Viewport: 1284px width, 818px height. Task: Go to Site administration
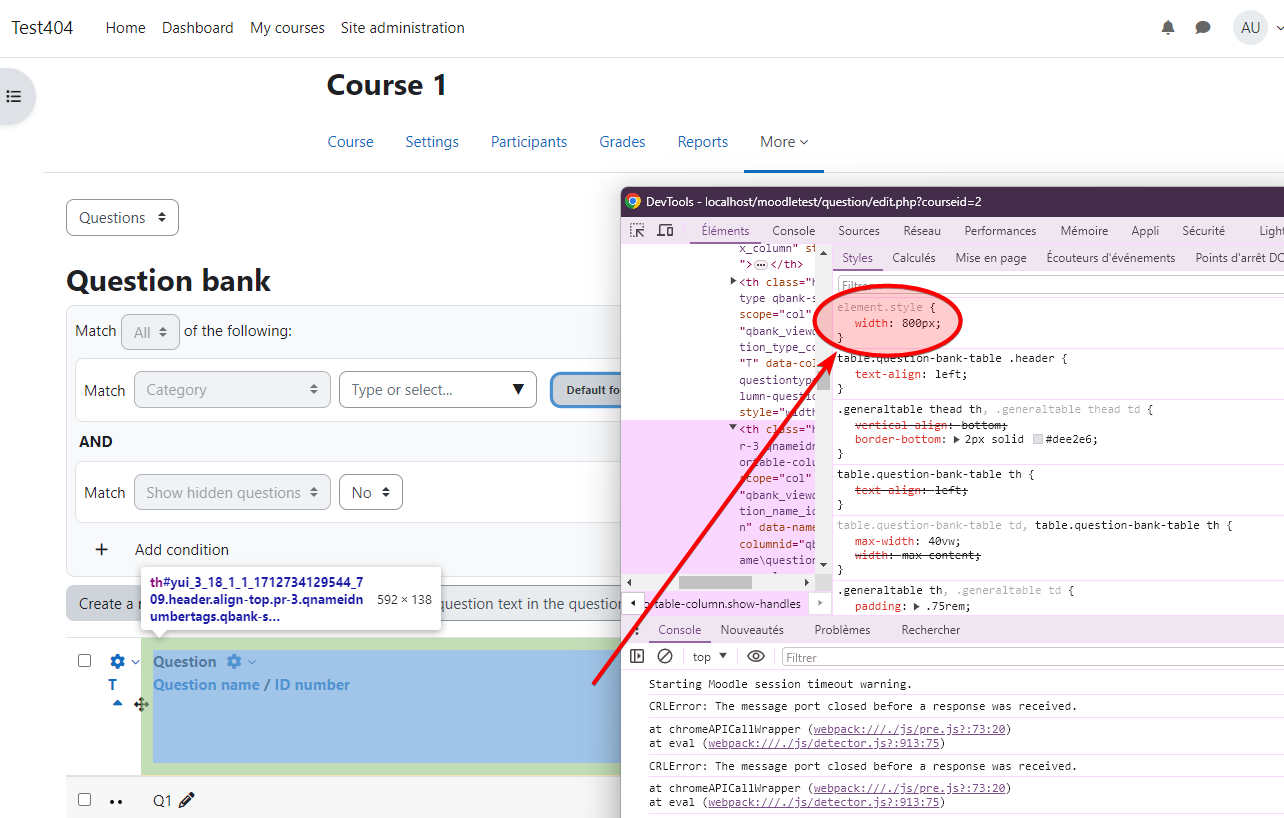(402, 28)
